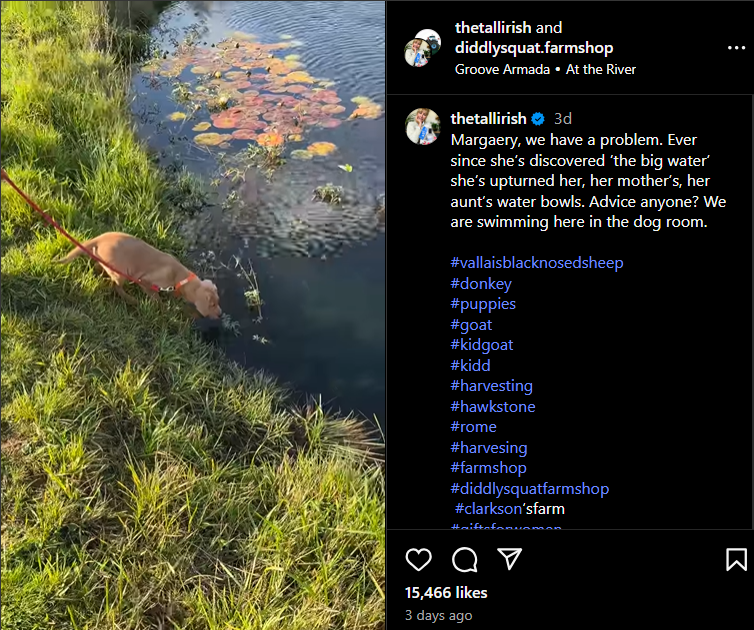754x630 pixels.
Task: Open diddlysquat.farmshop profile link
Action: [x=534, y=48]
